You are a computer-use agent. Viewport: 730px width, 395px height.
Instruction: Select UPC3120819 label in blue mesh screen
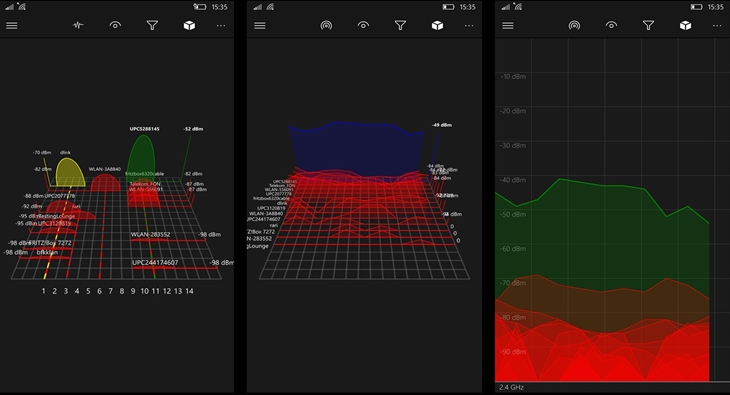click(x=271, y=208)
